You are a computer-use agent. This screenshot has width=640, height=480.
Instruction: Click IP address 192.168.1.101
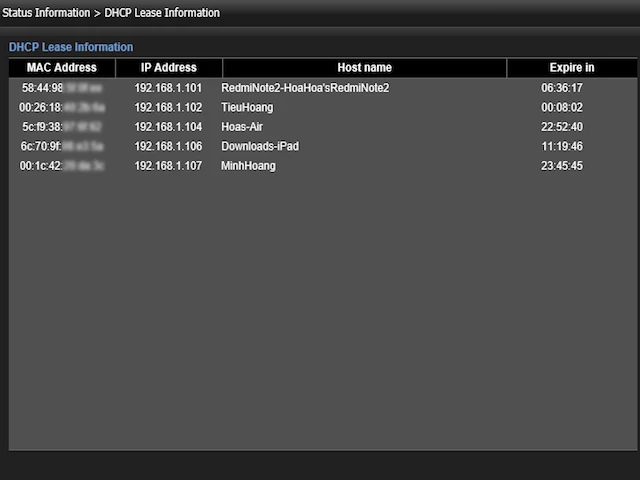tap(168, 88)
